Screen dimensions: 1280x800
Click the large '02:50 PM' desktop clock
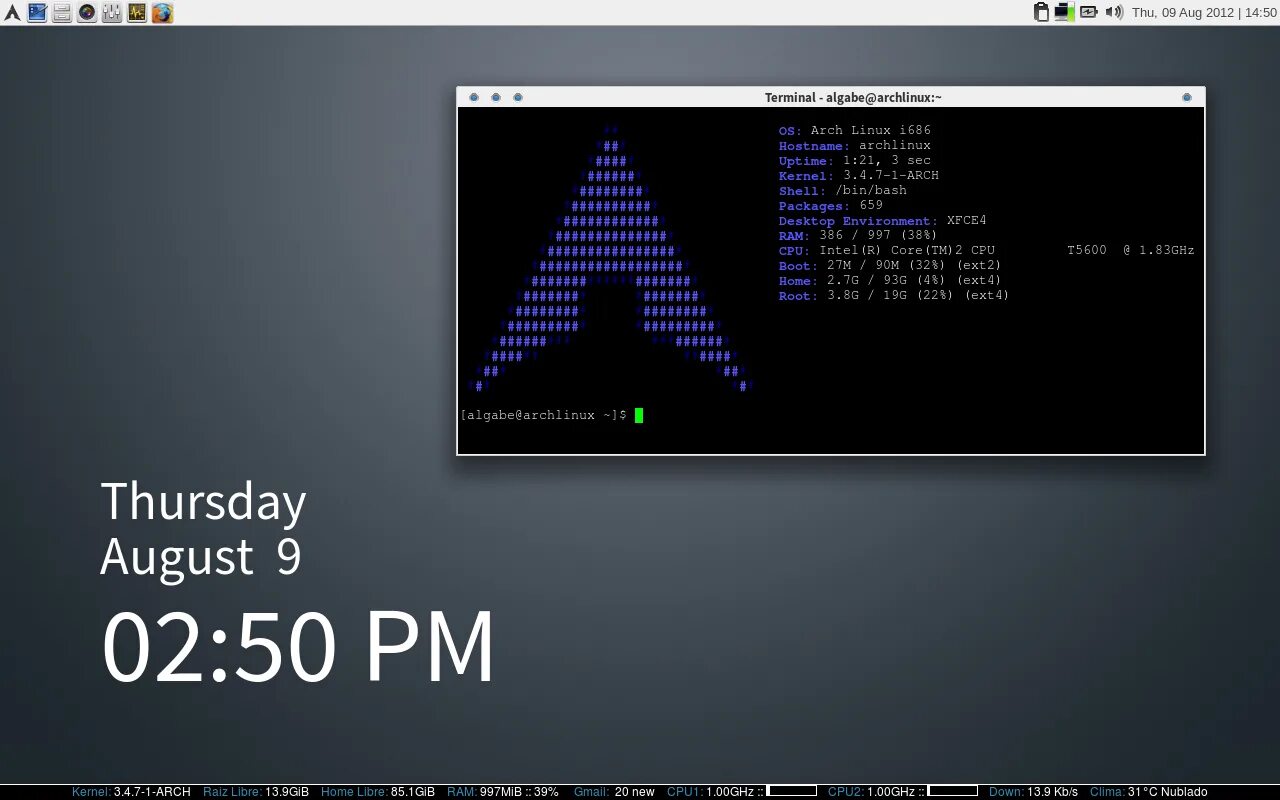click(x=298, y=646)
